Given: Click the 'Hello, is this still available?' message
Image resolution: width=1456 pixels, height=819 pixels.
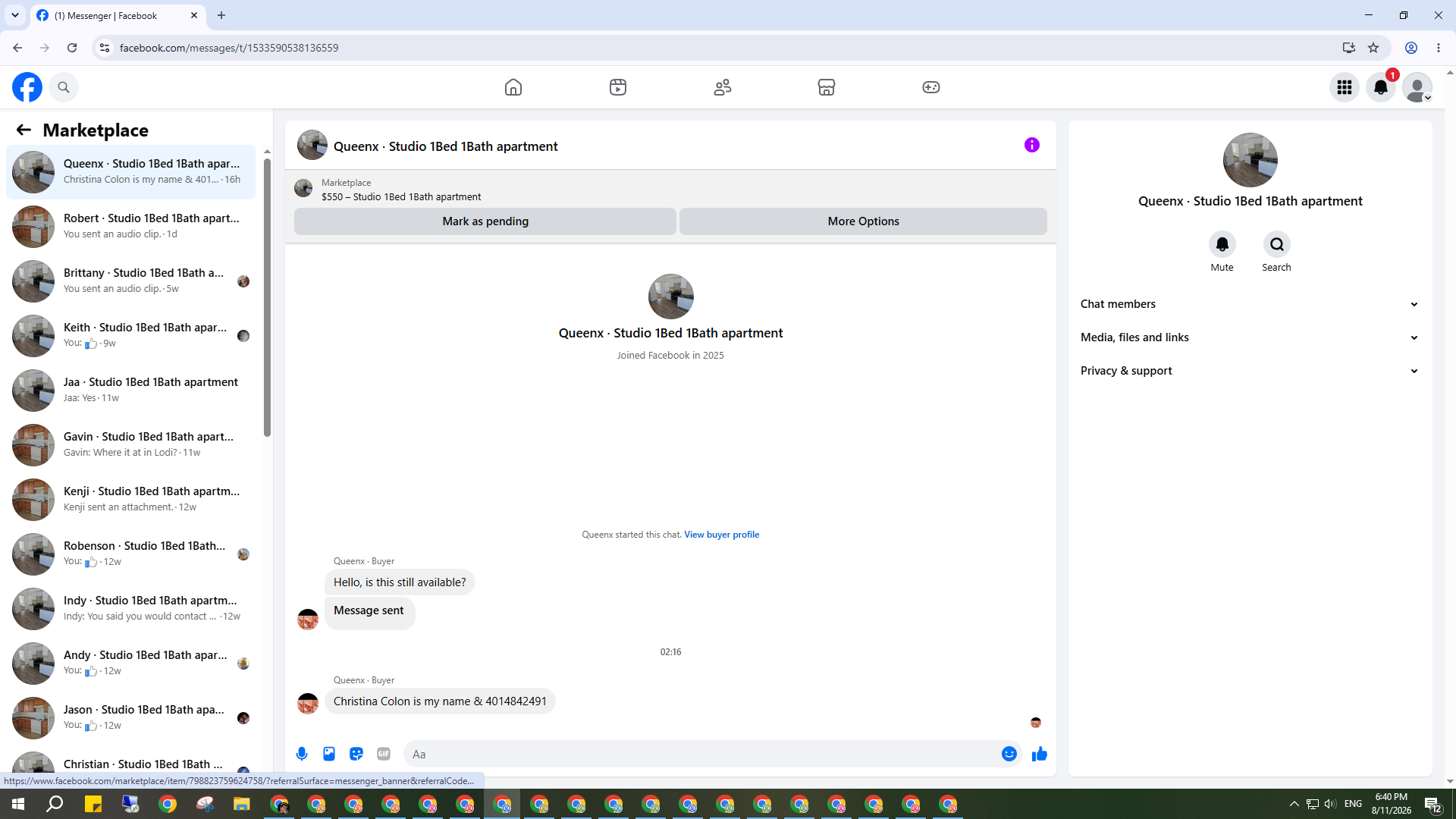Looking at the screenshot, I should (400, 582).
